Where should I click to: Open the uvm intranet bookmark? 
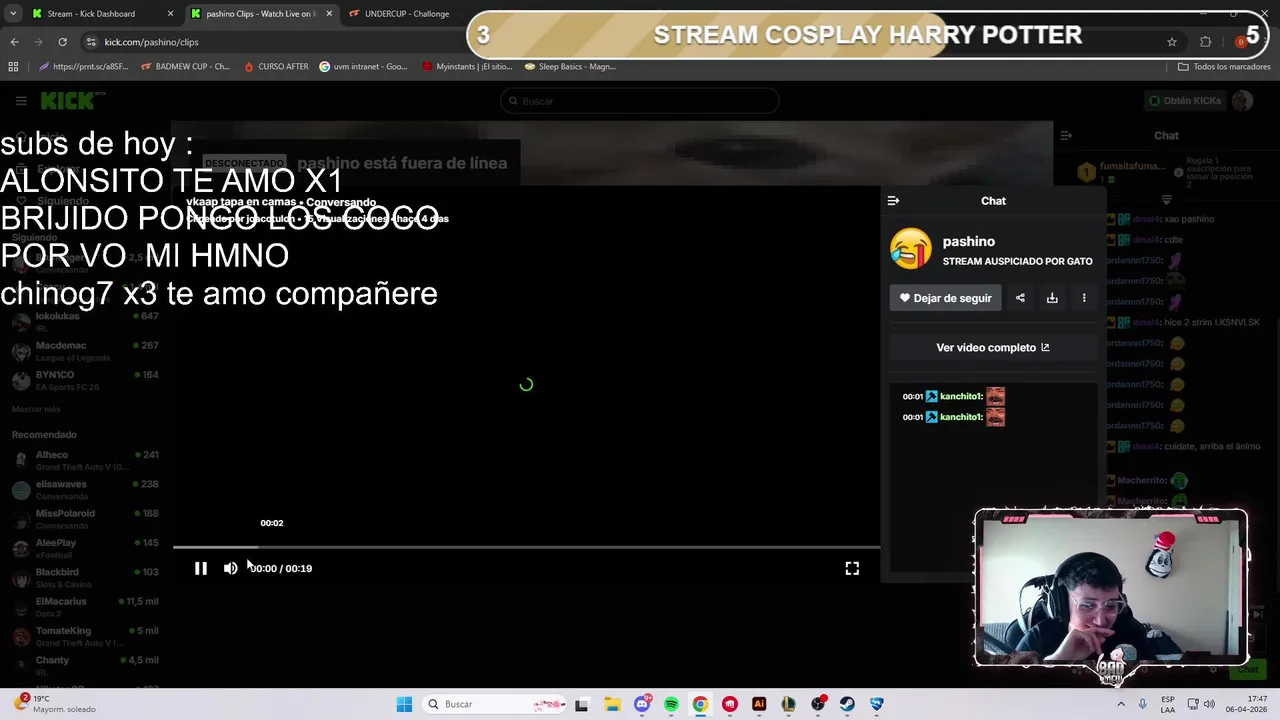363,67
